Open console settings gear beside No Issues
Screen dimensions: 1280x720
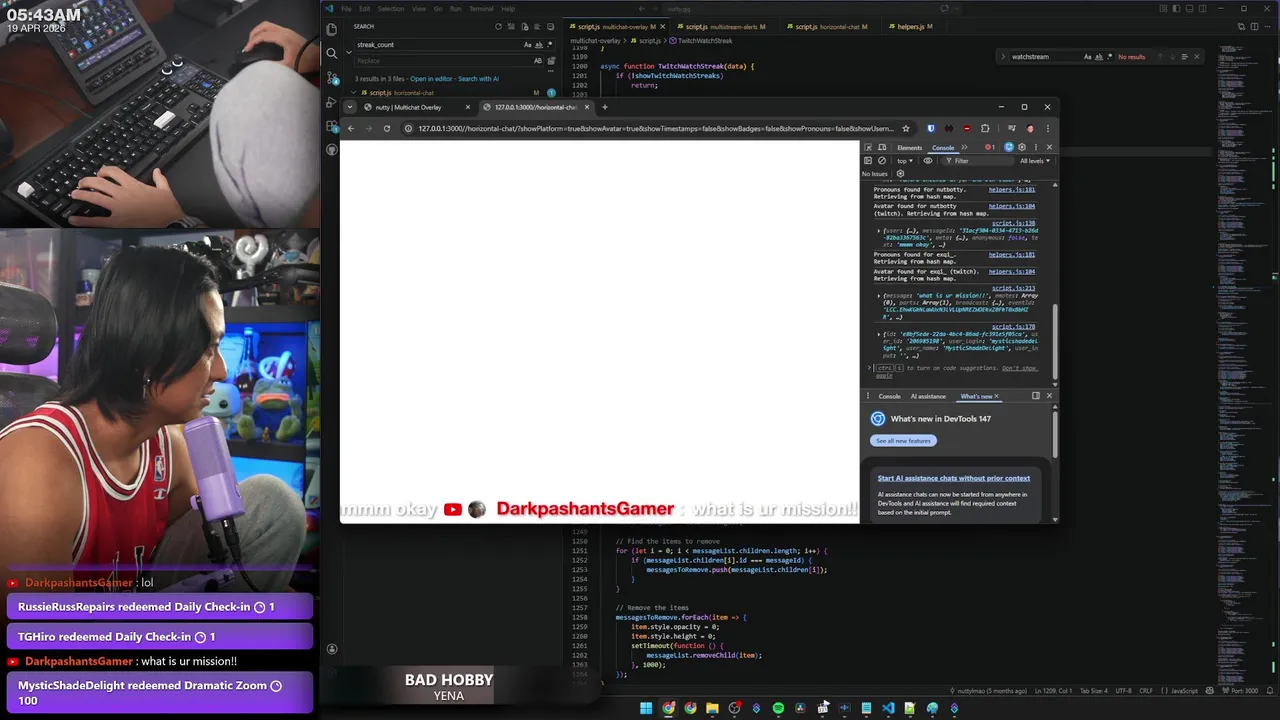pyautogui.click(x=900, y=173)
